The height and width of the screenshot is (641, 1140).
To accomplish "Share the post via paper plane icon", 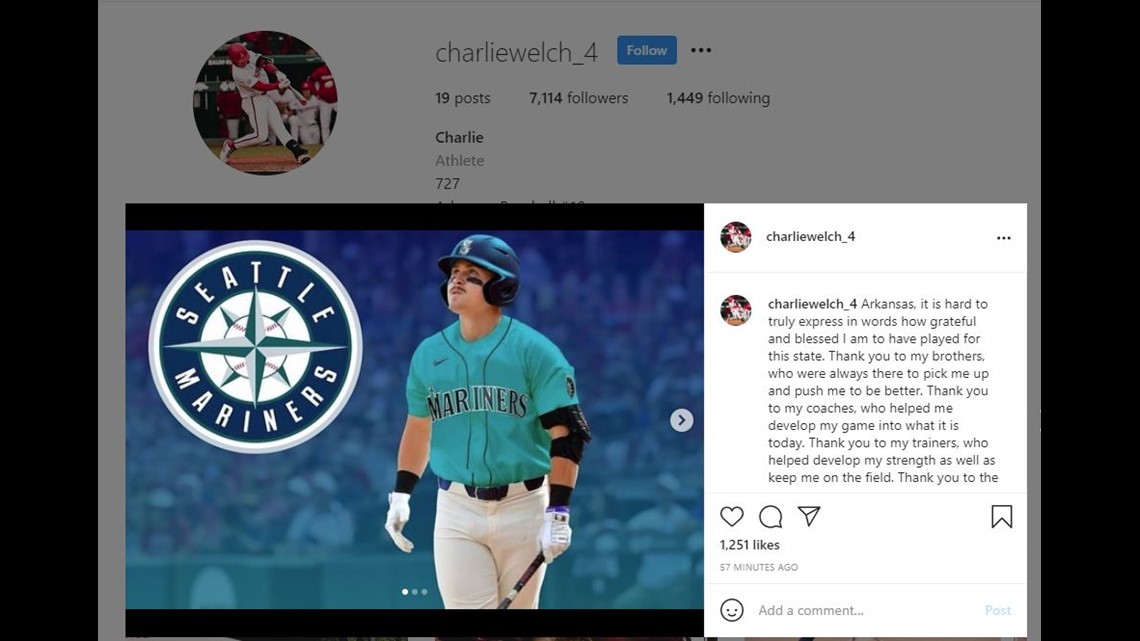I will point(808,516).
